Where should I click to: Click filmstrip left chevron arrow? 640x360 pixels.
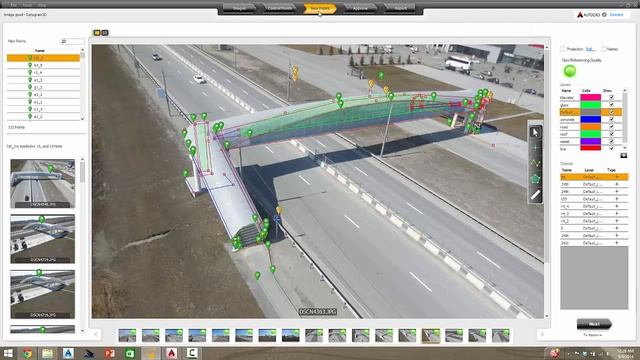96,334
